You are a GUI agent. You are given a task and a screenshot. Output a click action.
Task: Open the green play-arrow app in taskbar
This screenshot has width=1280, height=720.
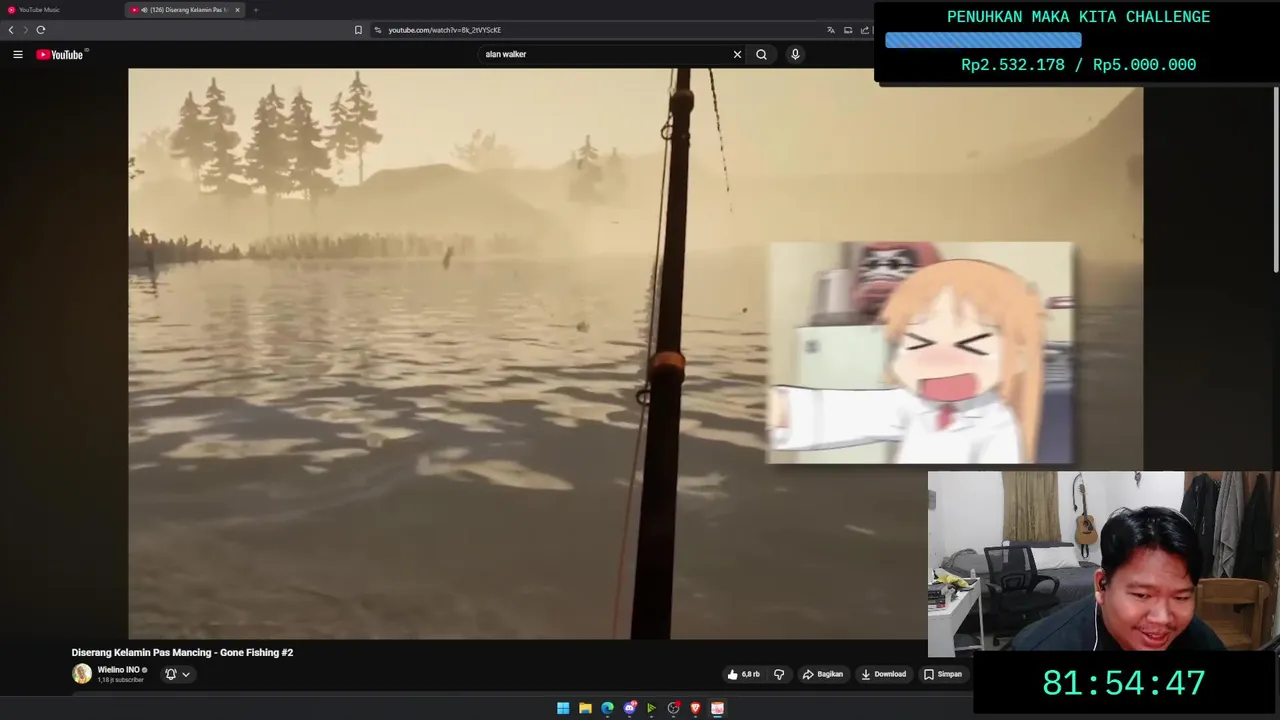(651, 708)
